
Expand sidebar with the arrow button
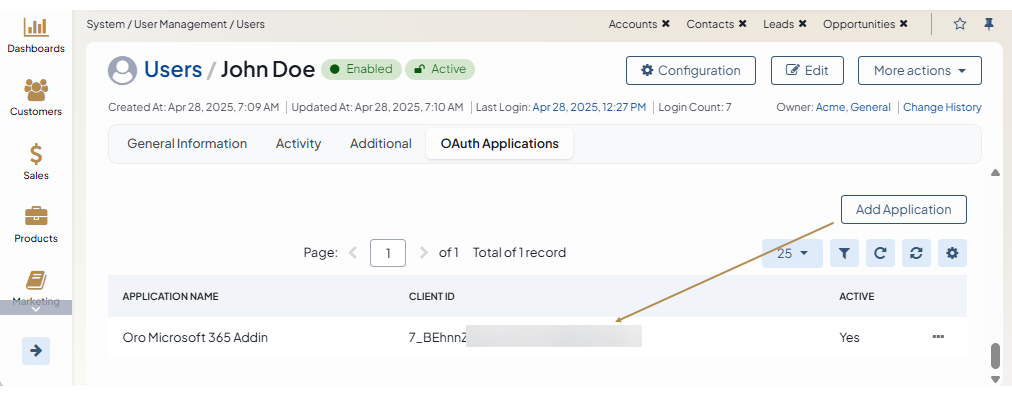click(x=36, y=351)
